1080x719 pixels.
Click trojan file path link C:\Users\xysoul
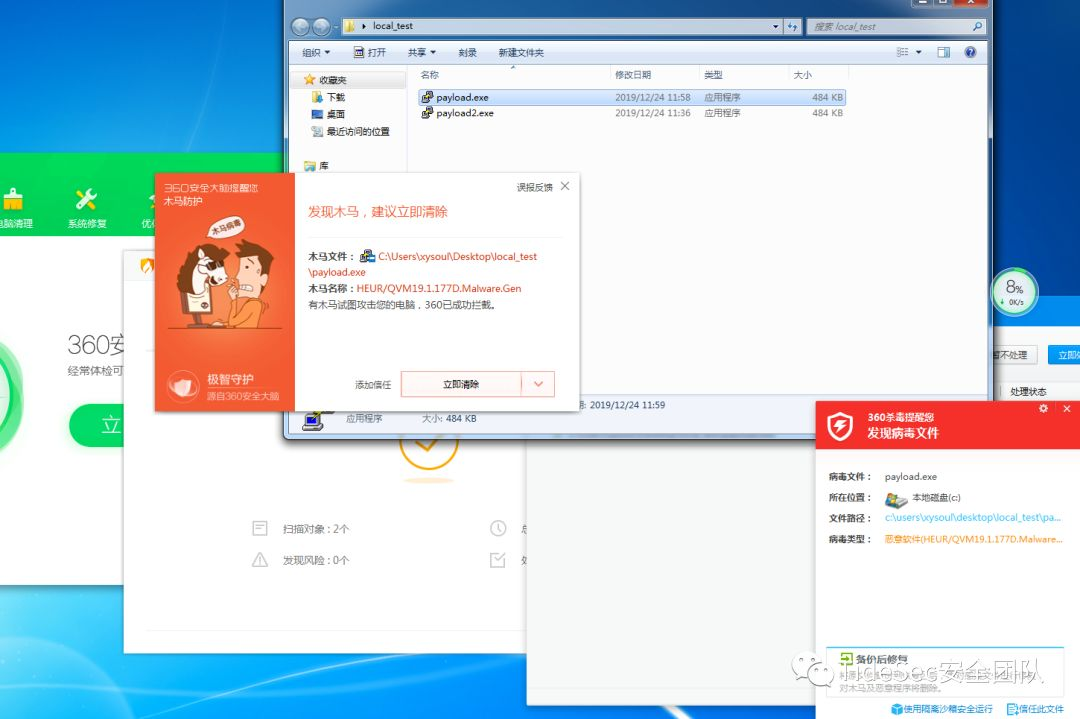tap(457, 256)
